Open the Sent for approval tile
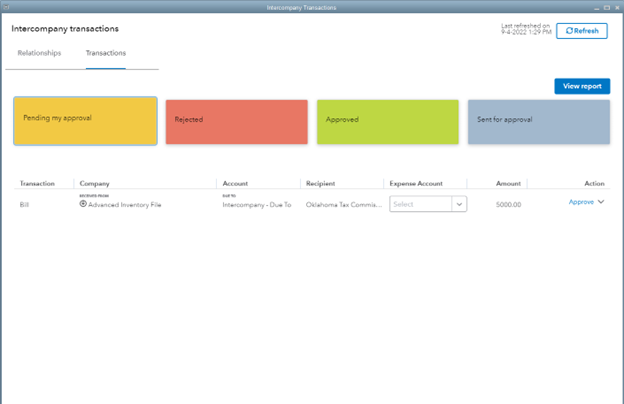The height and width of the screenshot is (404, 624). [539, 121]
